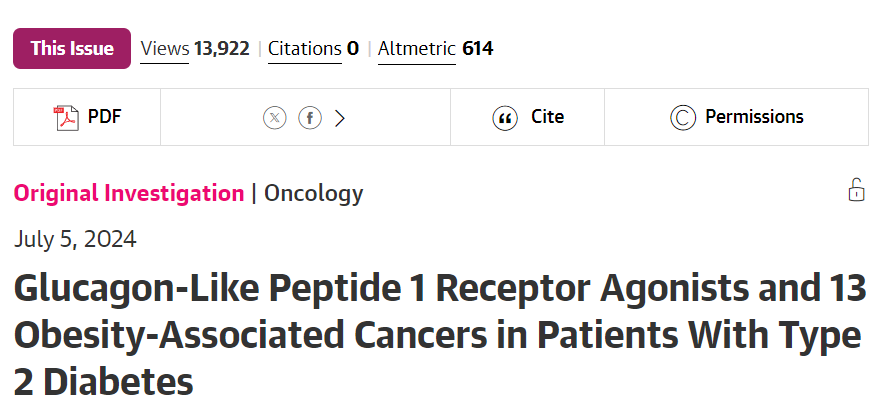The image size is (892, 417).
Task: Click the Altmetric label
Action: (417, 48)
